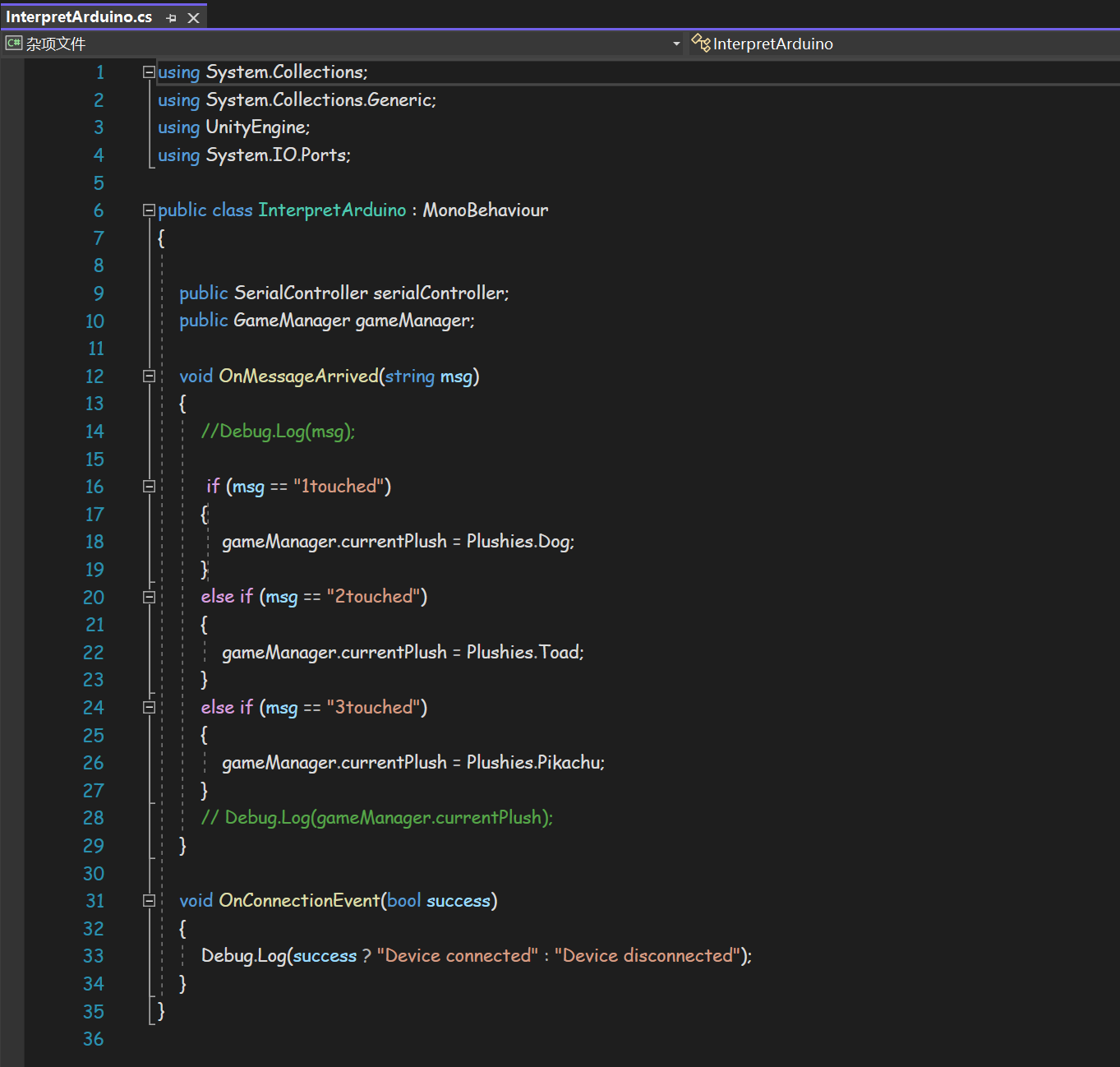Click on "UnityEngine" in the using line
Viewport: 1120px width, 1067px height.
click(x=256, y=127)
